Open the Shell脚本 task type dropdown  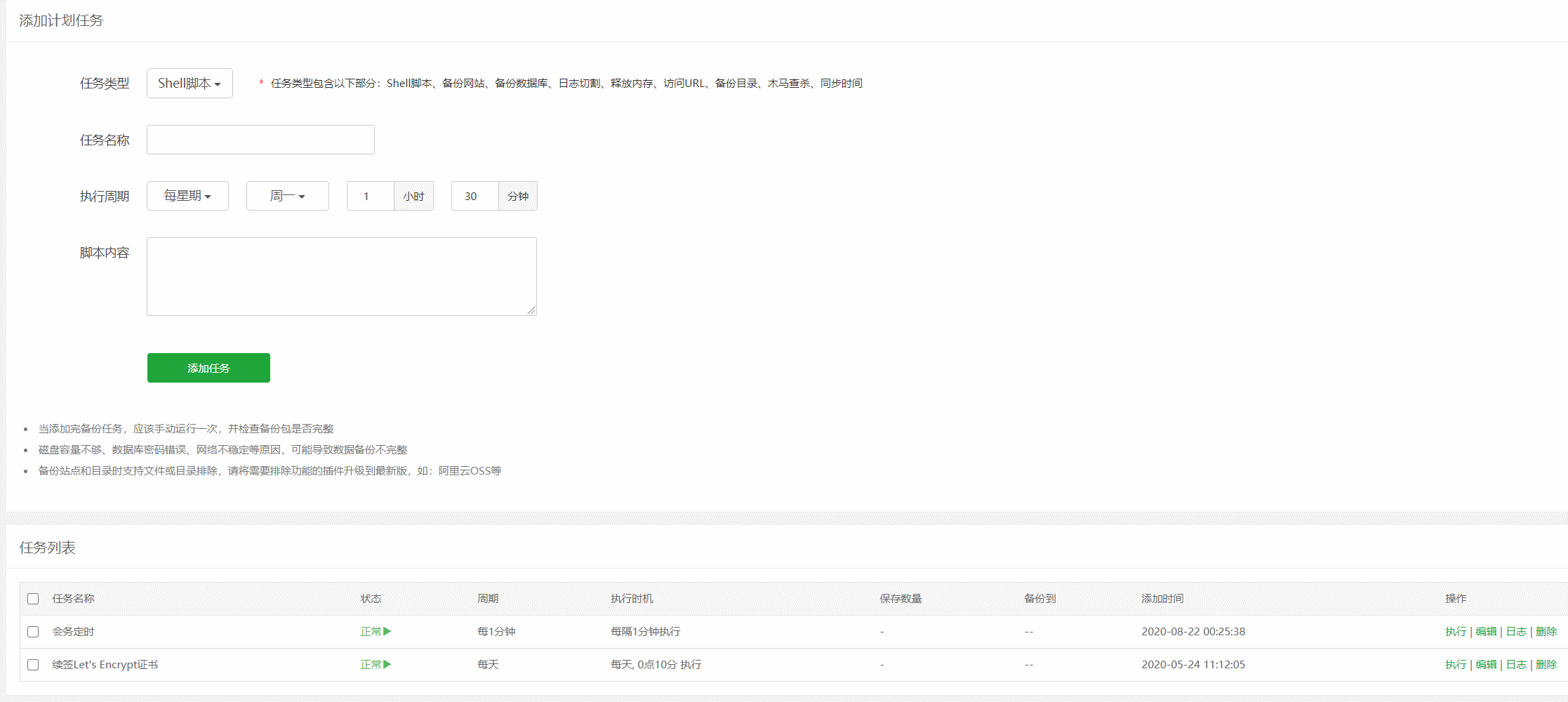point(190,83)
